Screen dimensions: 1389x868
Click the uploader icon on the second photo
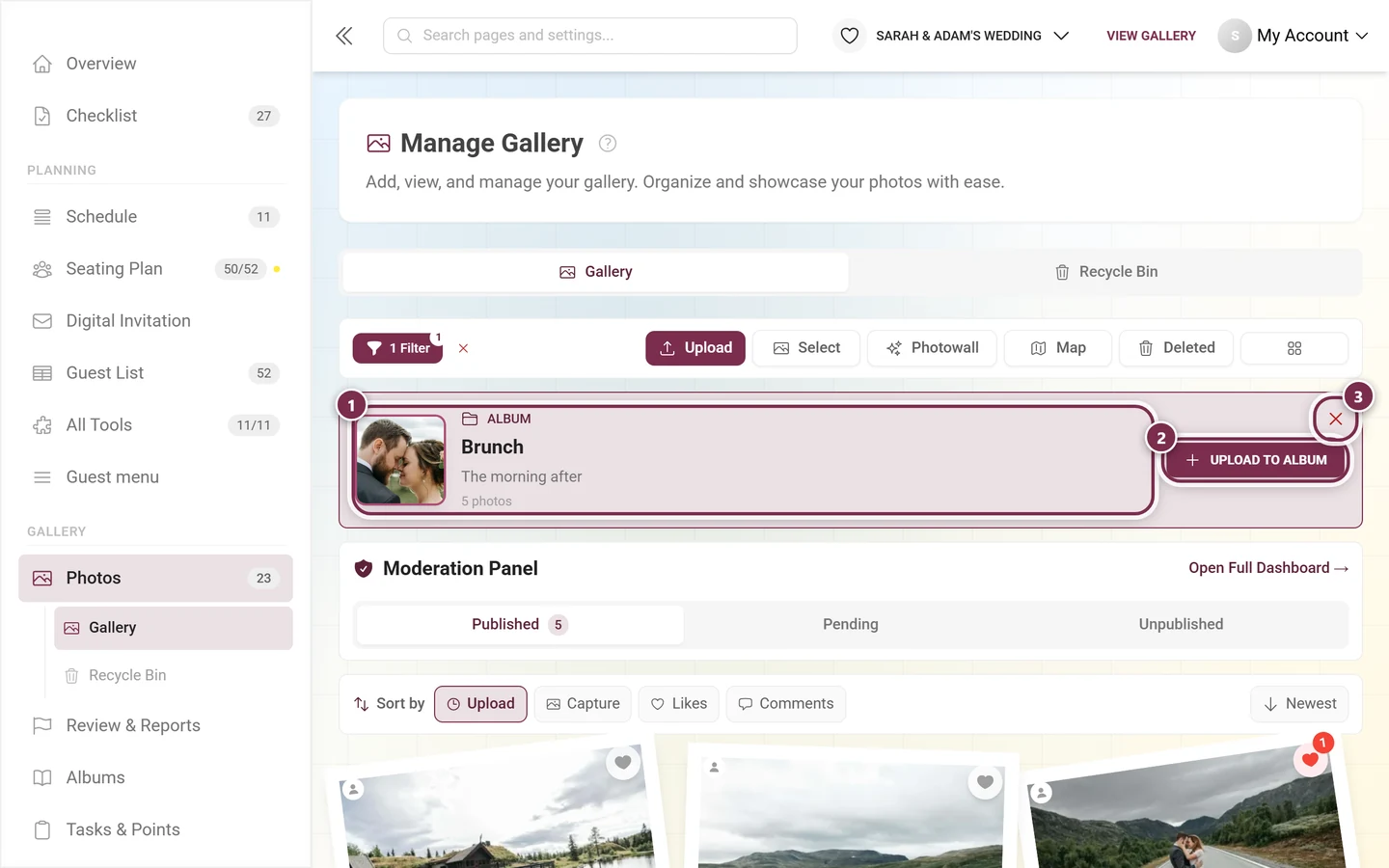tap(714, 768)
